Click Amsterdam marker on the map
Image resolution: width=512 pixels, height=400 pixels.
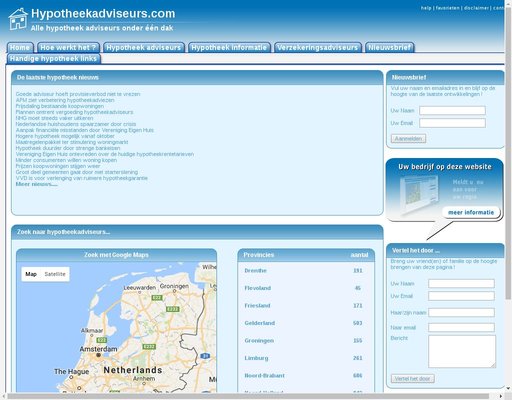click(98, 355)
